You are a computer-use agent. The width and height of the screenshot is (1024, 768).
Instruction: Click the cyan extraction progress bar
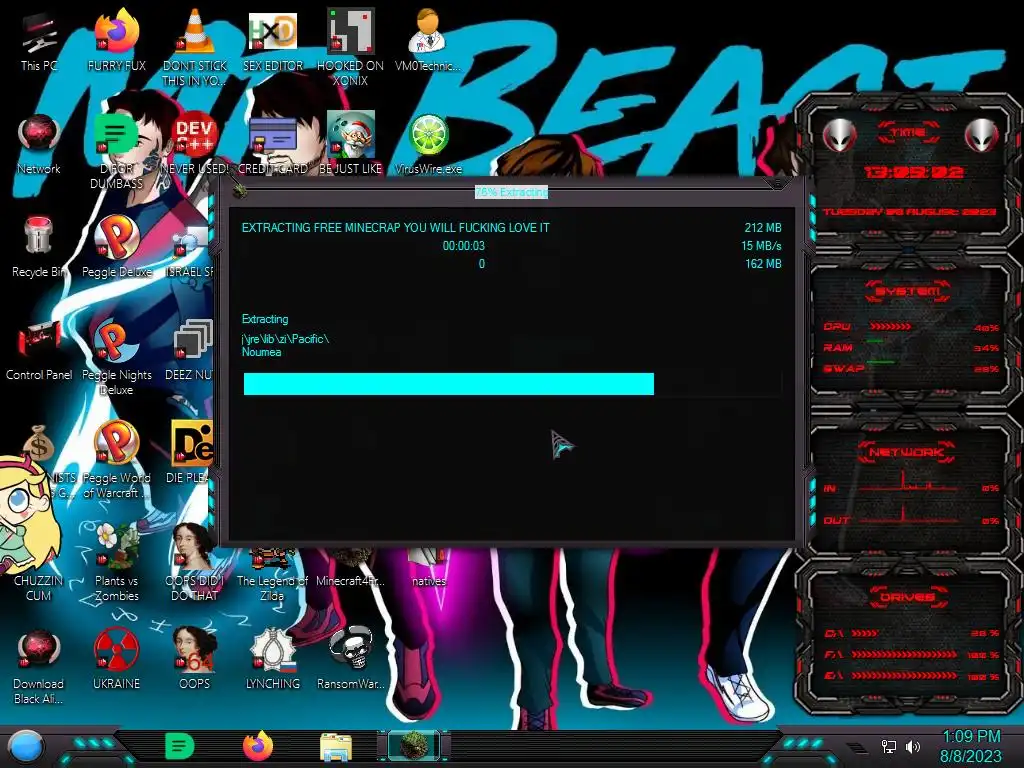(513, 384)
